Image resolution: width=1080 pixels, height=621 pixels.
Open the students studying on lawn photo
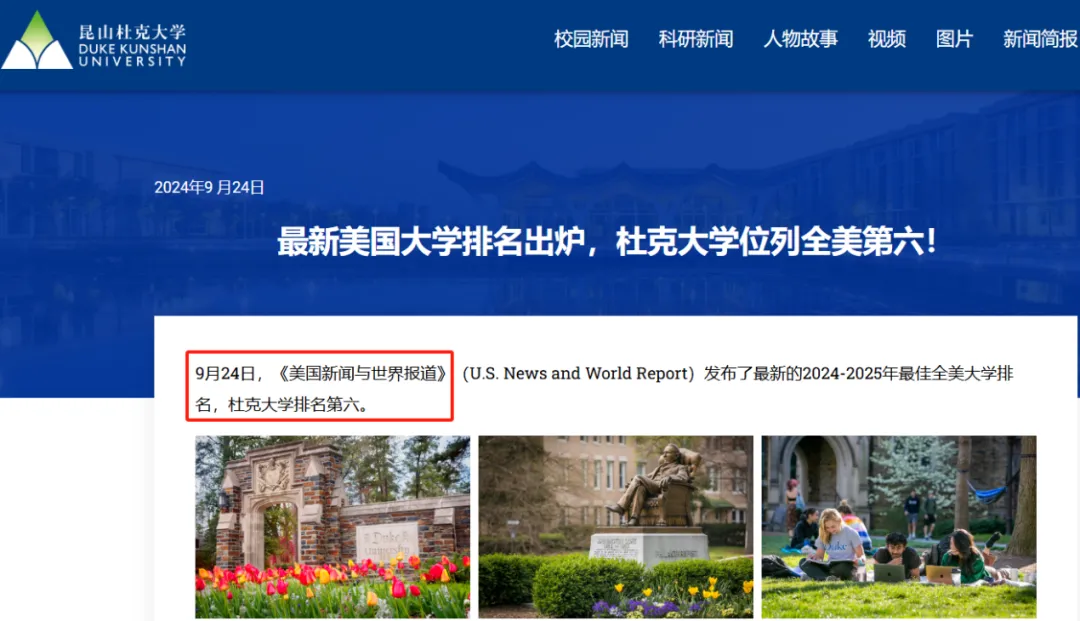click(x=899, y=527)
